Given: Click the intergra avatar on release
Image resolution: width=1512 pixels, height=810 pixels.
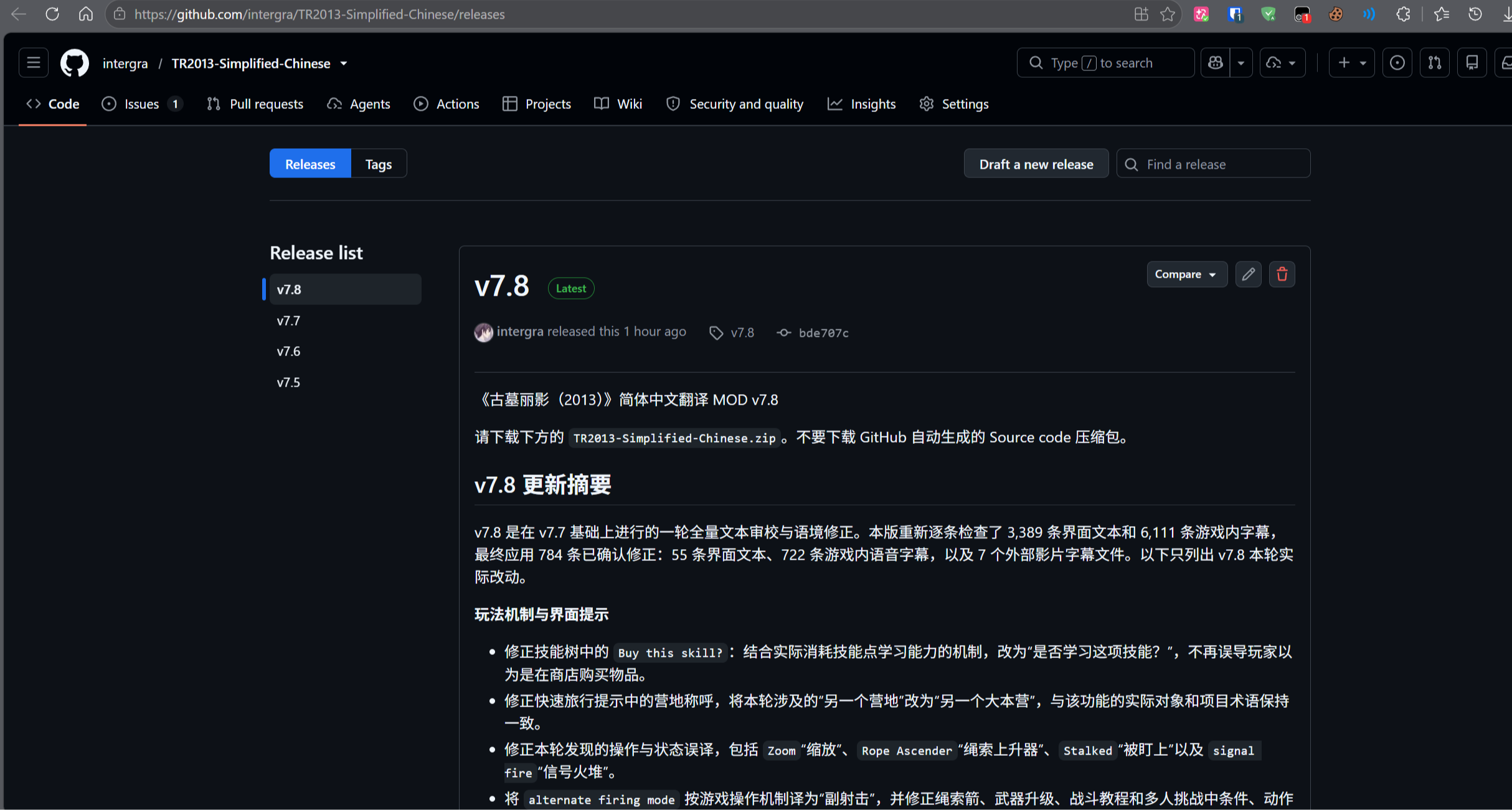Looking at the screenshot, I should pos(483,332).
